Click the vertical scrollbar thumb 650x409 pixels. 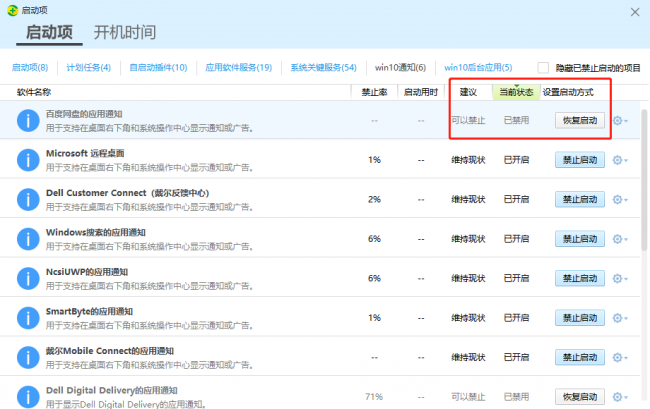pos(644,180)
